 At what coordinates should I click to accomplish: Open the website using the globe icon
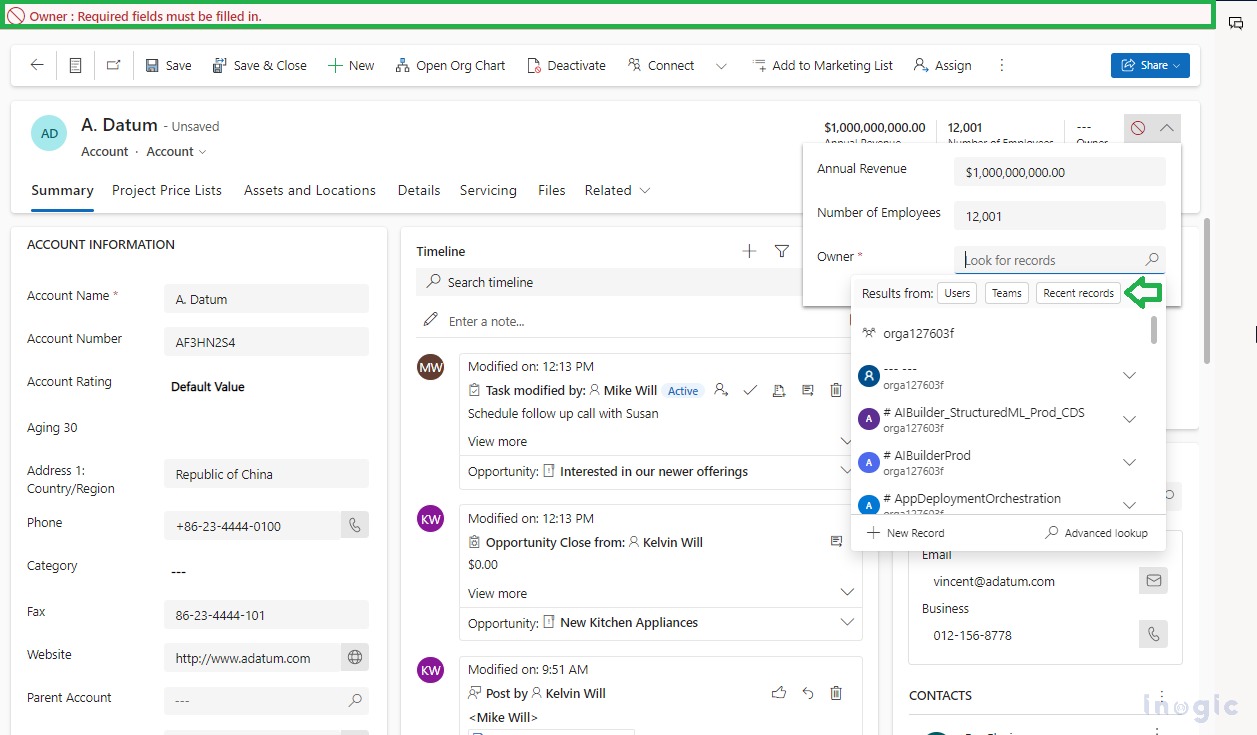tap(353, 658)
